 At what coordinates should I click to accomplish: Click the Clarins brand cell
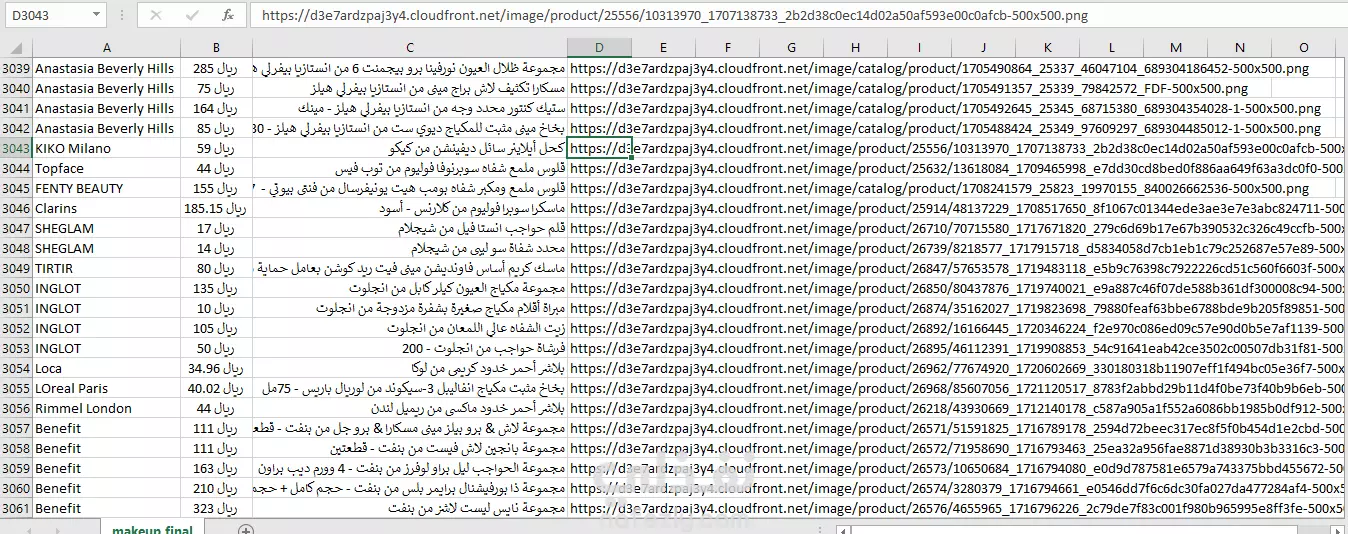click(106, 208)
